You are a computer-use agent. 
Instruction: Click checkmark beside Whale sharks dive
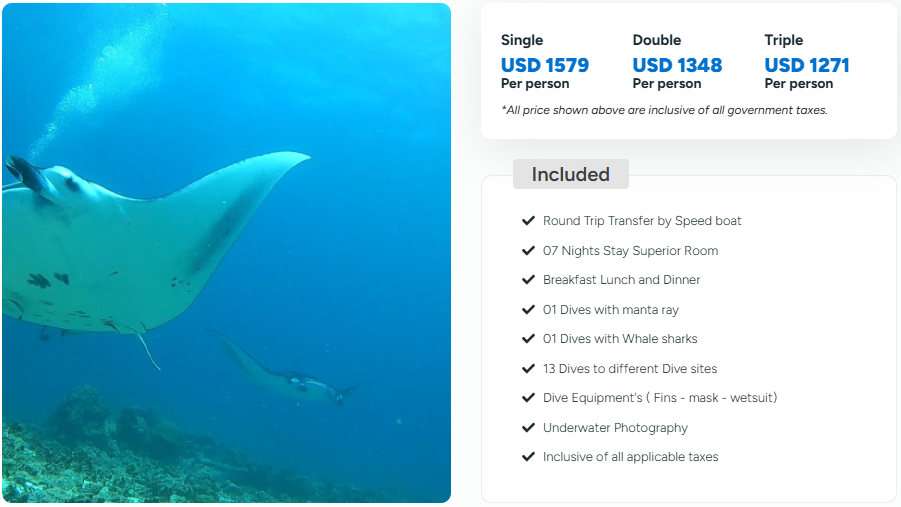tap(528, 339)
